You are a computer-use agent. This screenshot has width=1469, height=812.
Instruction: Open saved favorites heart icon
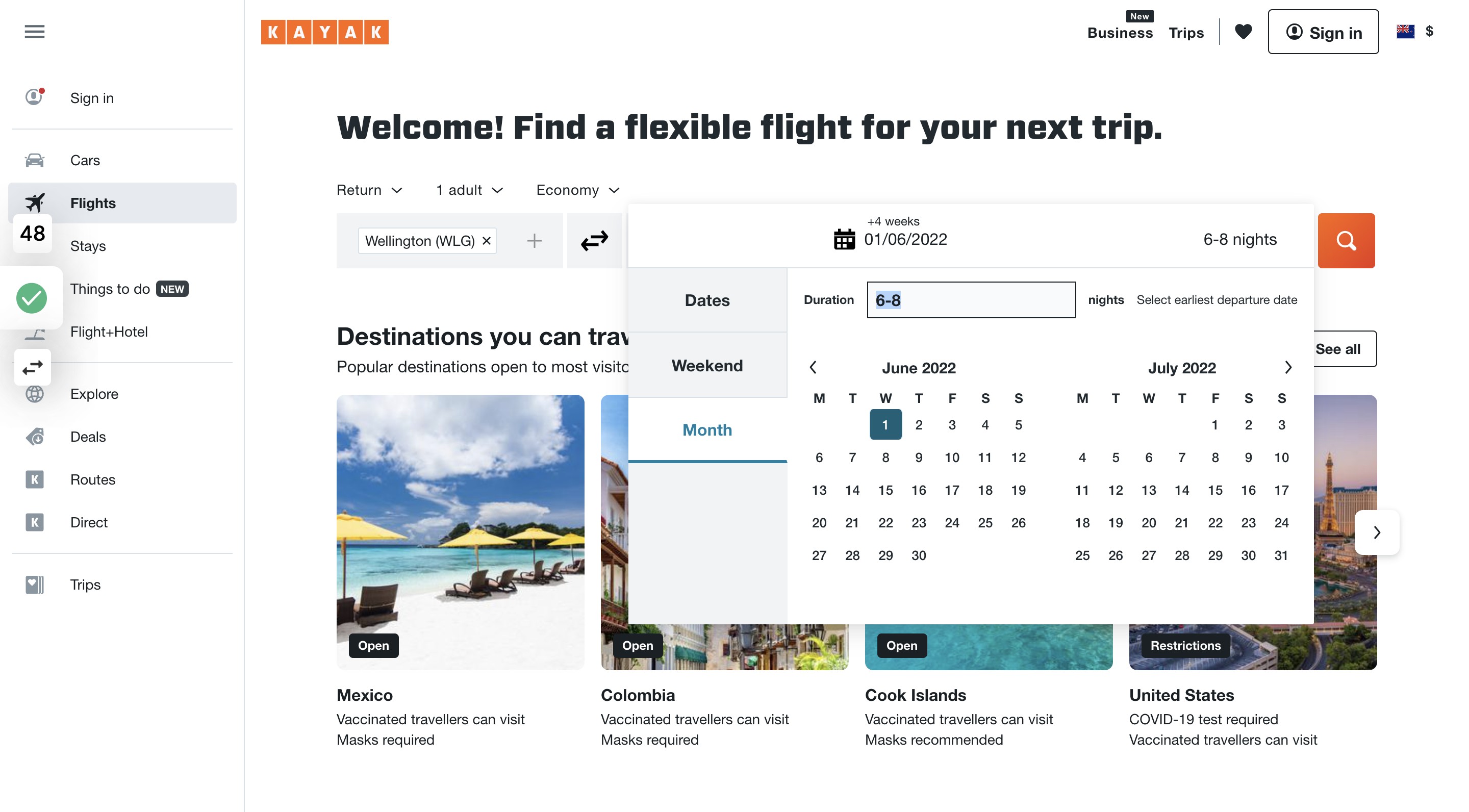click(x=1243, y=31)
